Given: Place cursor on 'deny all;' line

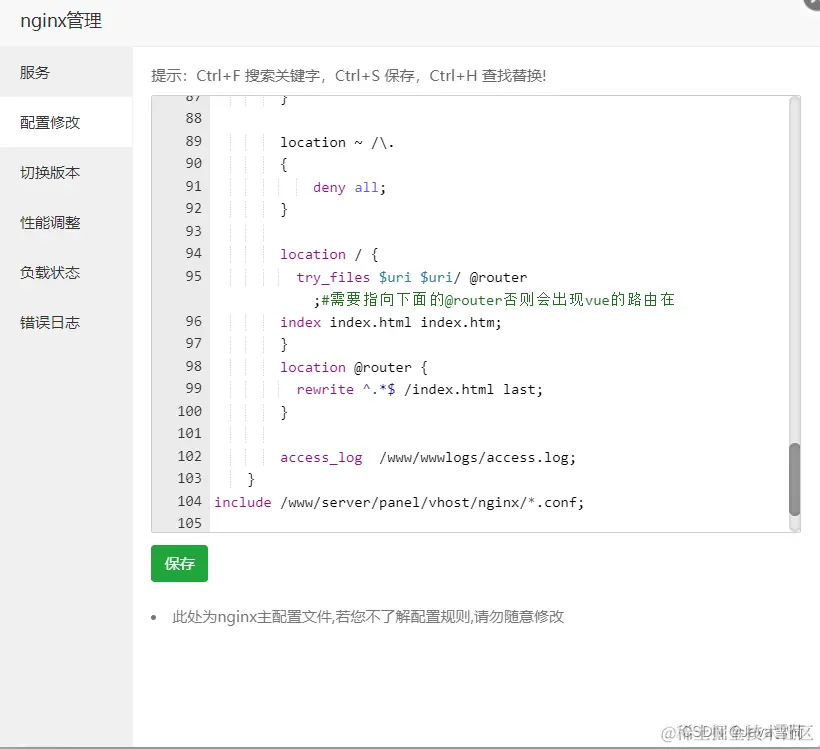Looking at the screenshot, I should point(349,187).
